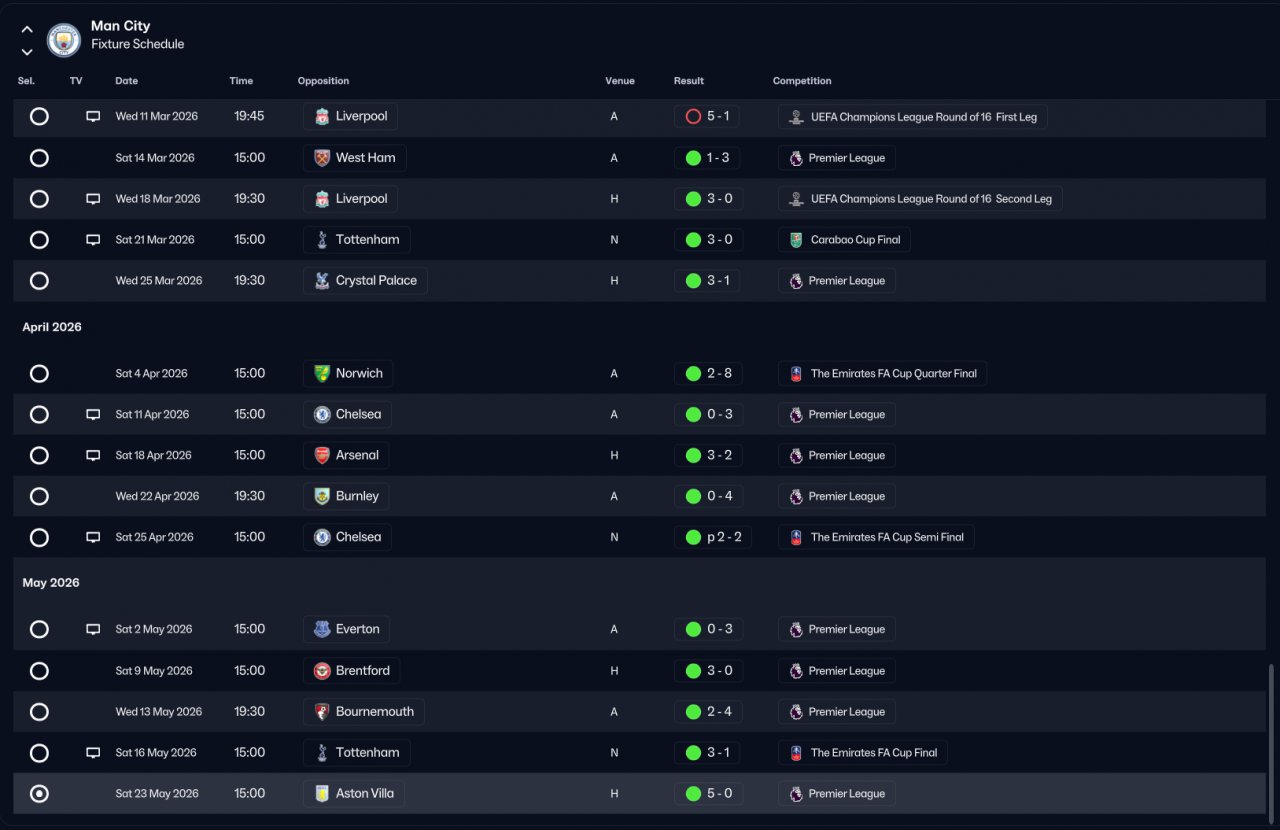Screen dimensions: 1280x830
Task: Click the Champions League Round of 16 First Leg icon
Action: coord(796,117)
